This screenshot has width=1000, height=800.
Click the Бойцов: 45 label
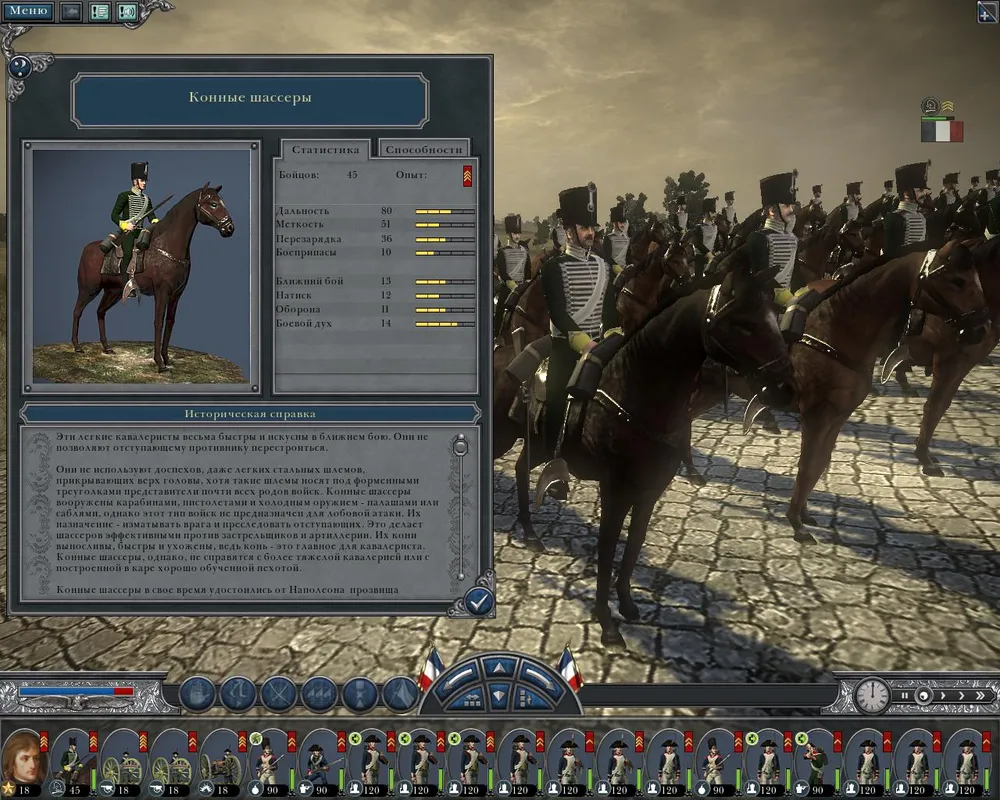[318, 175]
